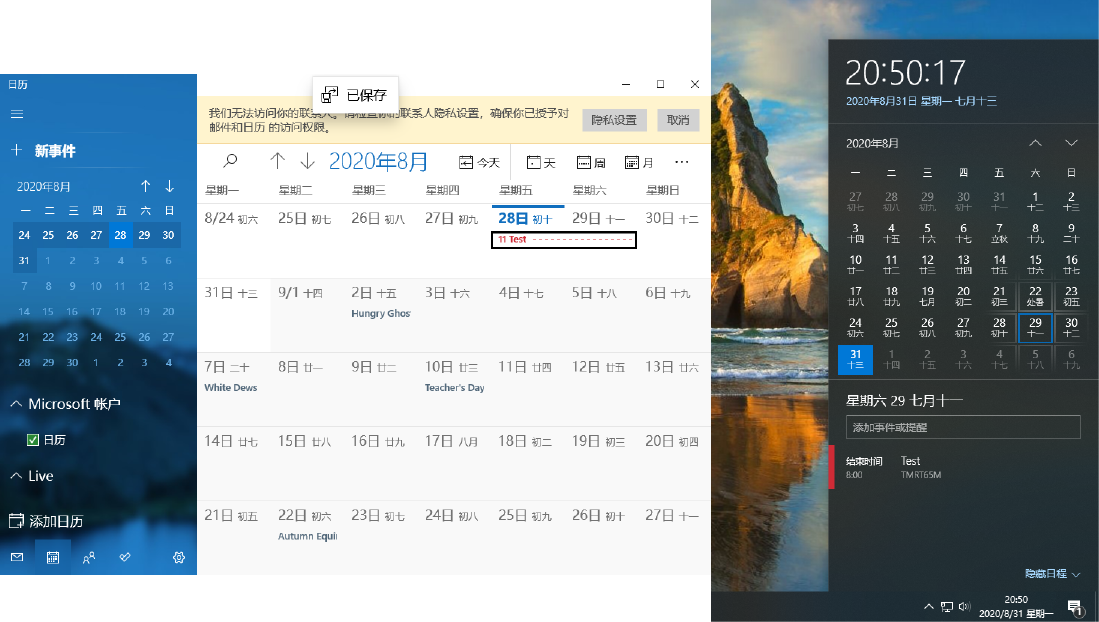
Task: Open the Test event on 28日
Action: [x=565, y=240]
